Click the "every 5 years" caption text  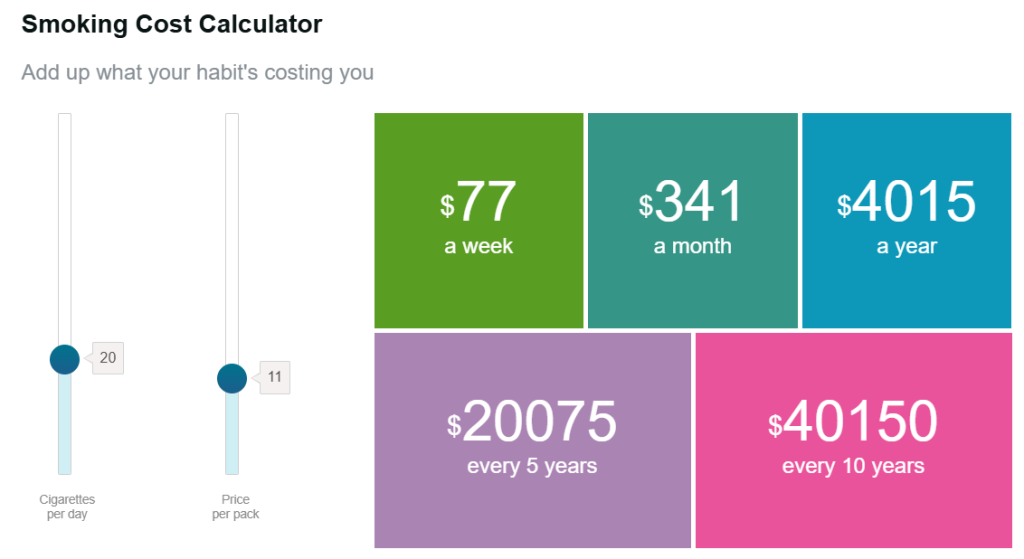click(x=532, y=466)
